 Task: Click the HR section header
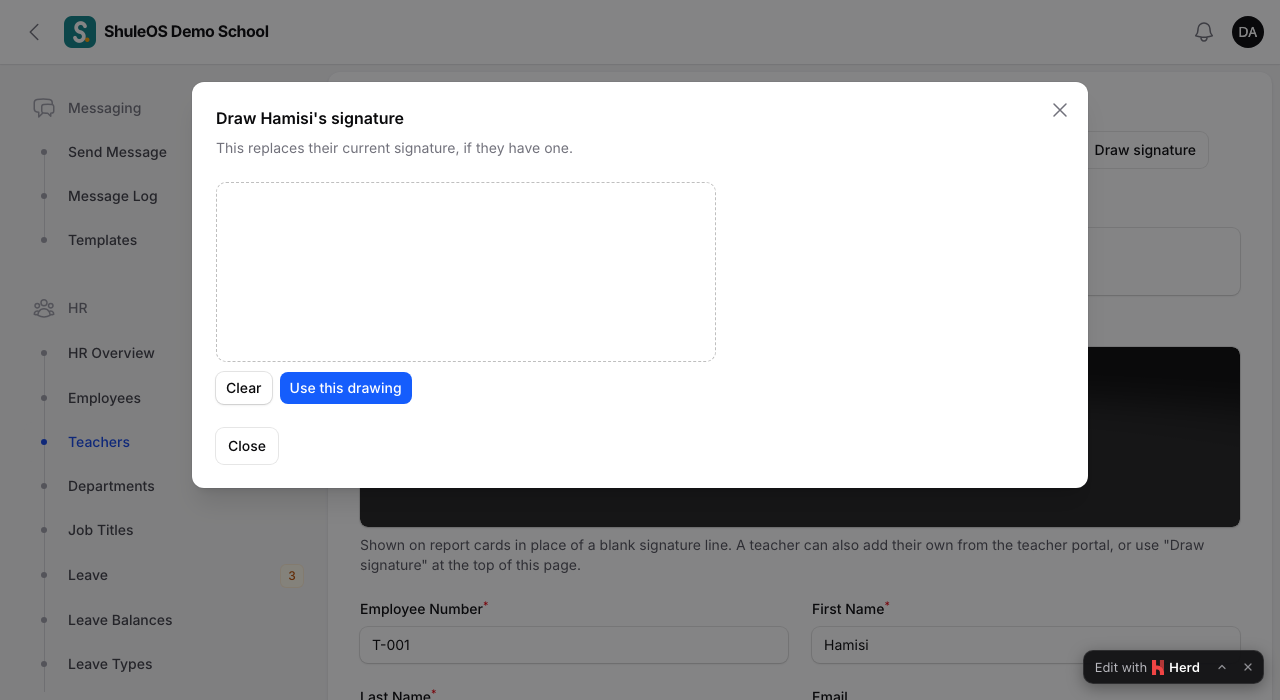78,308
